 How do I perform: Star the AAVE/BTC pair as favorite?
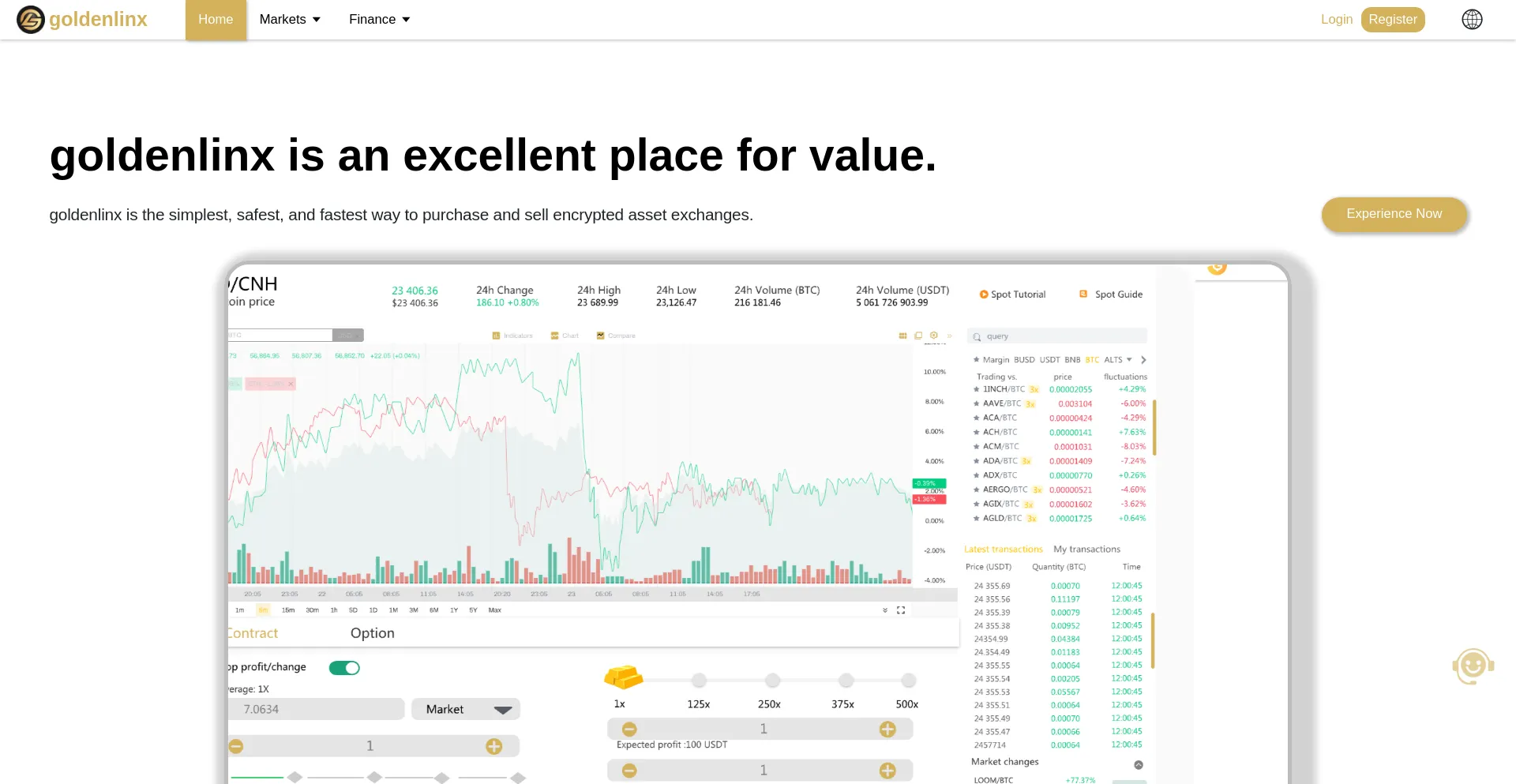point(976,403)
